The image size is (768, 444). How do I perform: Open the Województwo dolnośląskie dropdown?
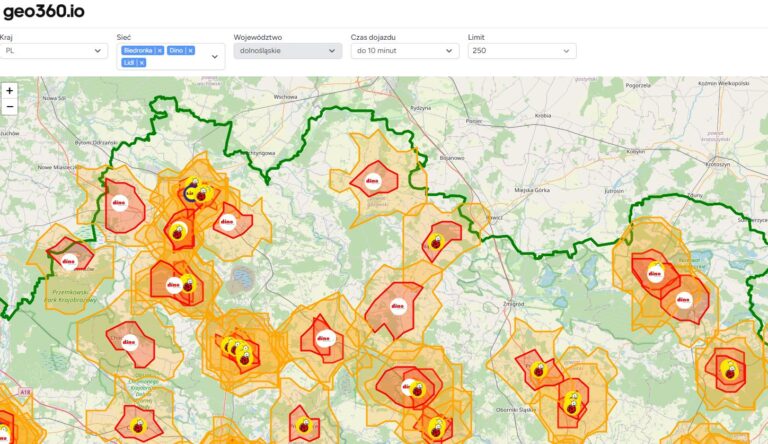pyautogui.click(x=288, y=50)
